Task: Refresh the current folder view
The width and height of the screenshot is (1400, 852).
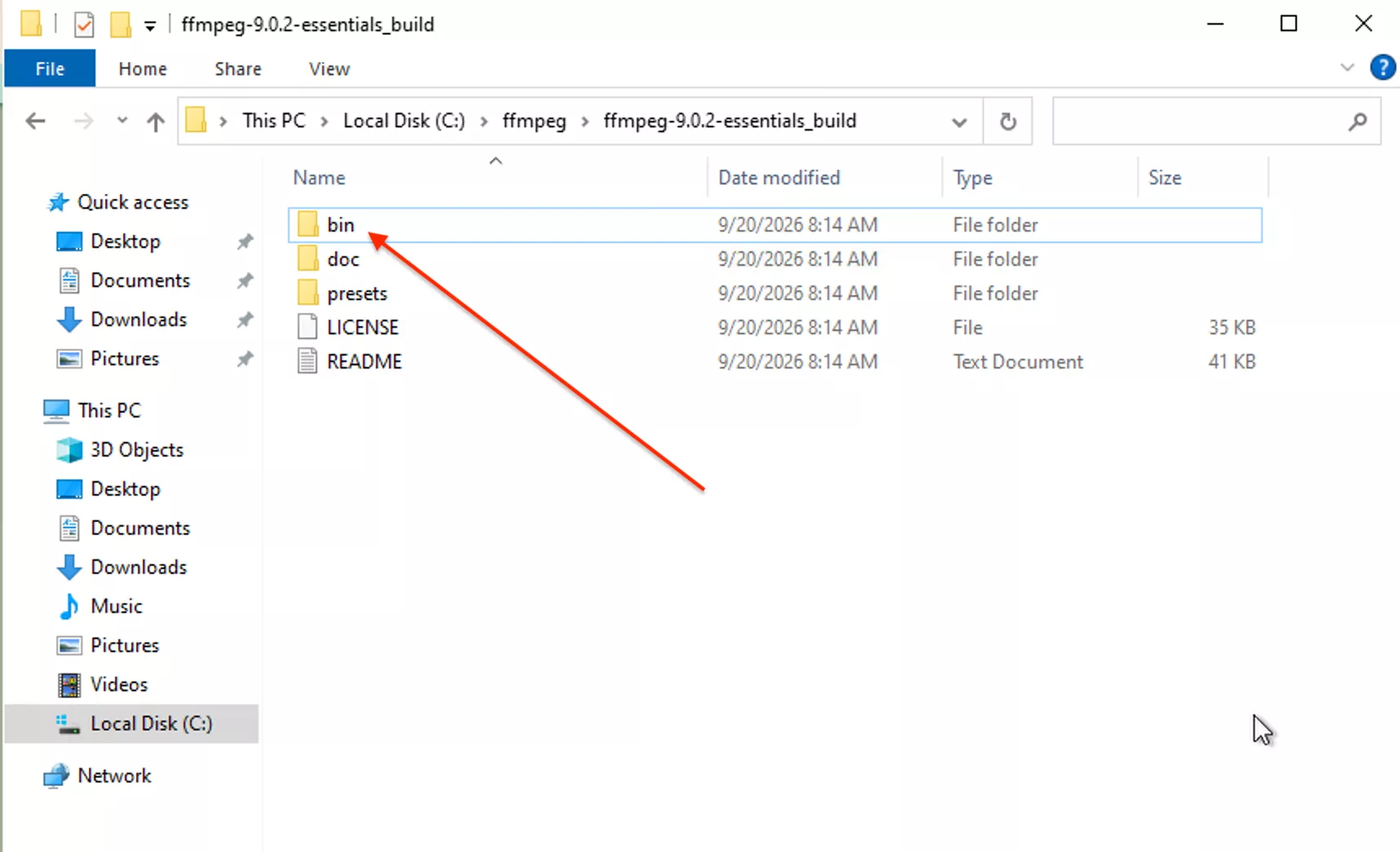Action: coord(1008,121)
